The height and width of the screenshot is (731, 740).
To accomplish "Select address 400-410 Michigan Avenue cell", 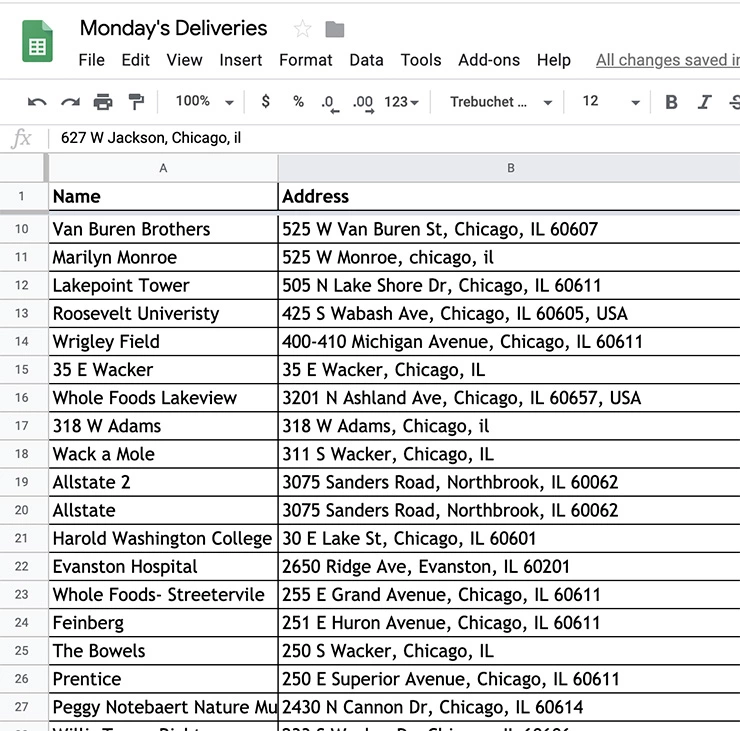I will [509, 342].
